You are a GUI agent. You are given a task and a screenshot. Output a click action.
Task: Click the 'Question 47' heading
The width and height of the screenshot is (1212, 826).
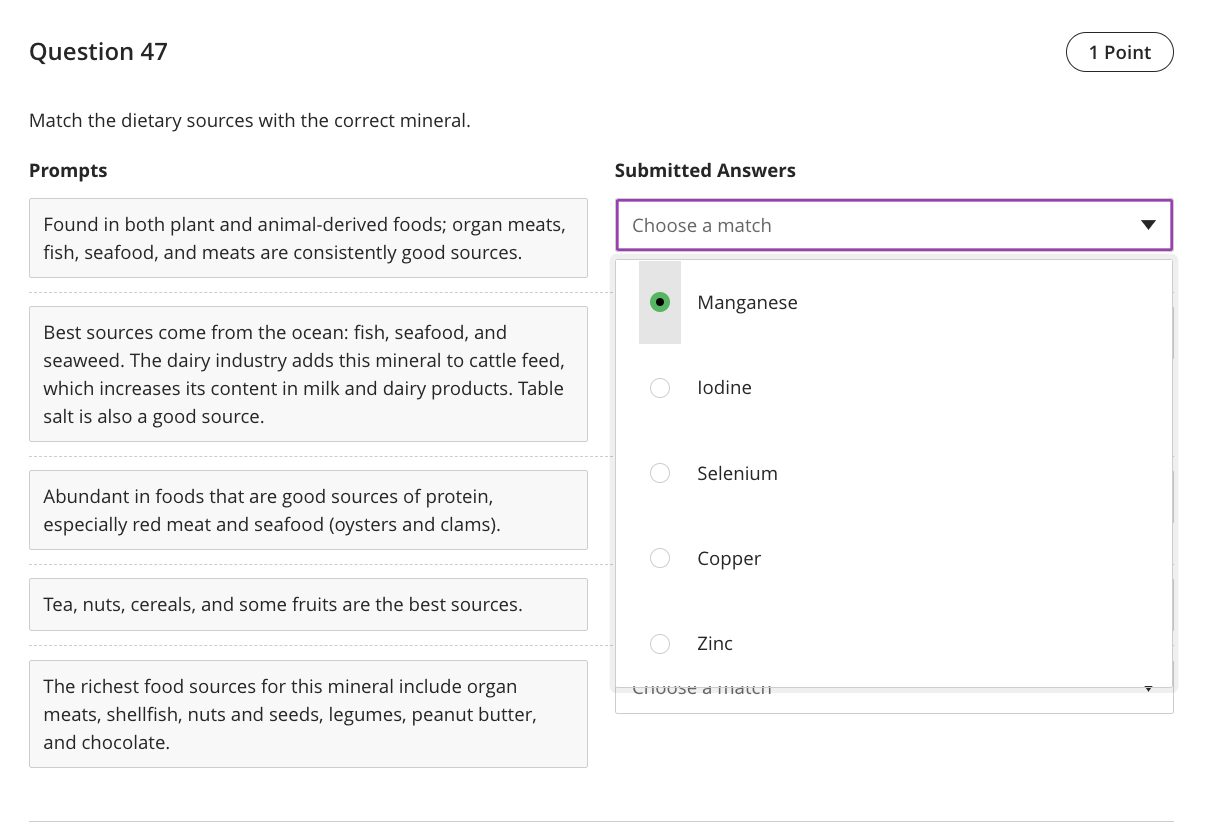point(98,52)
